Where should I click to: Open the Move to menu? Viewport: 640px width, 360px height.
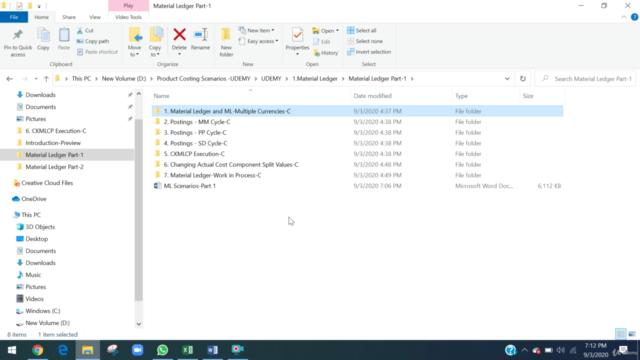(x=134, y=42)
